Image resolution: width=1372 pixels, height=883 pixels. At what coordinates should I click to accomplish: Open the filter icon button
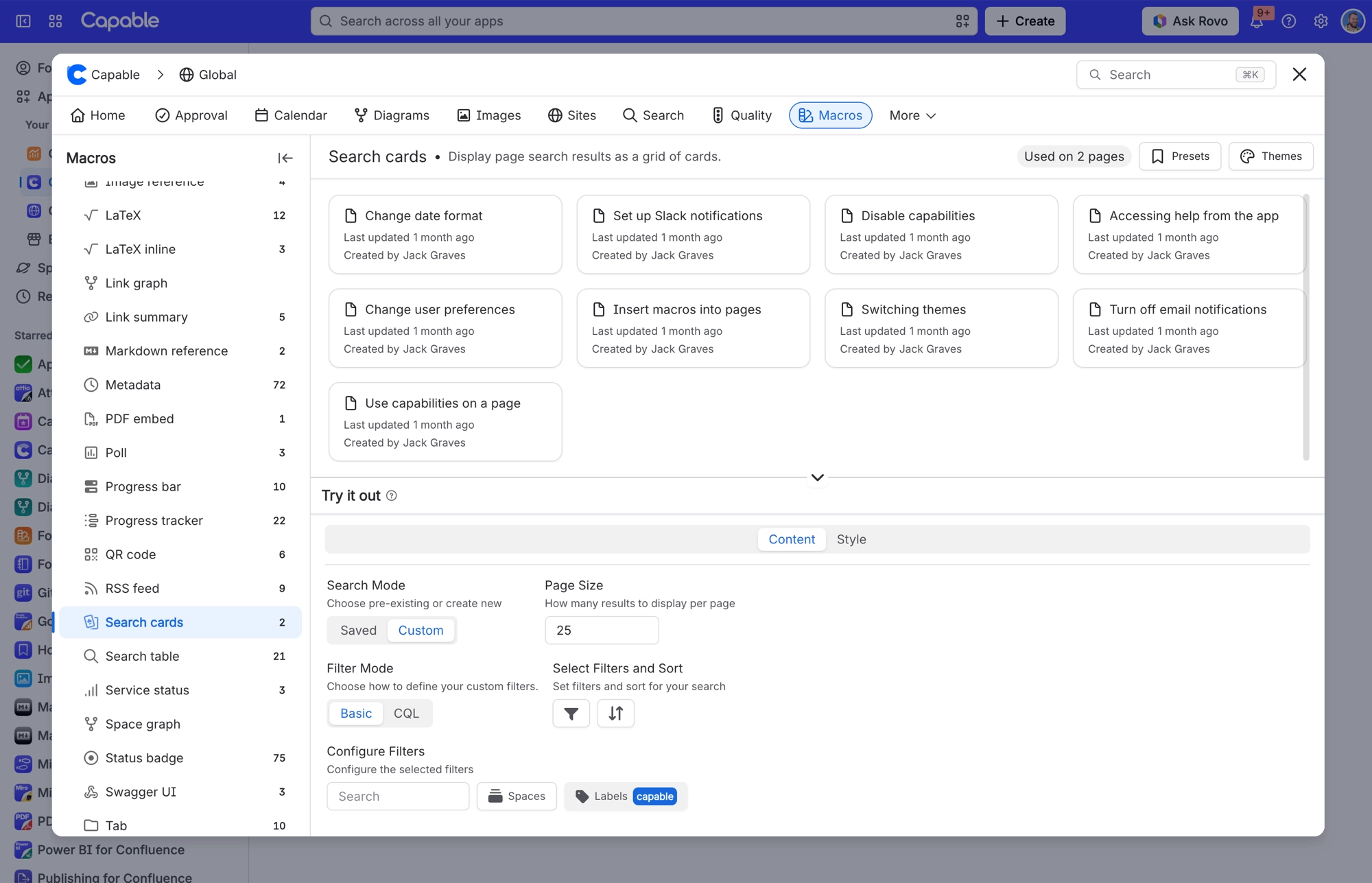pos(571,714)
